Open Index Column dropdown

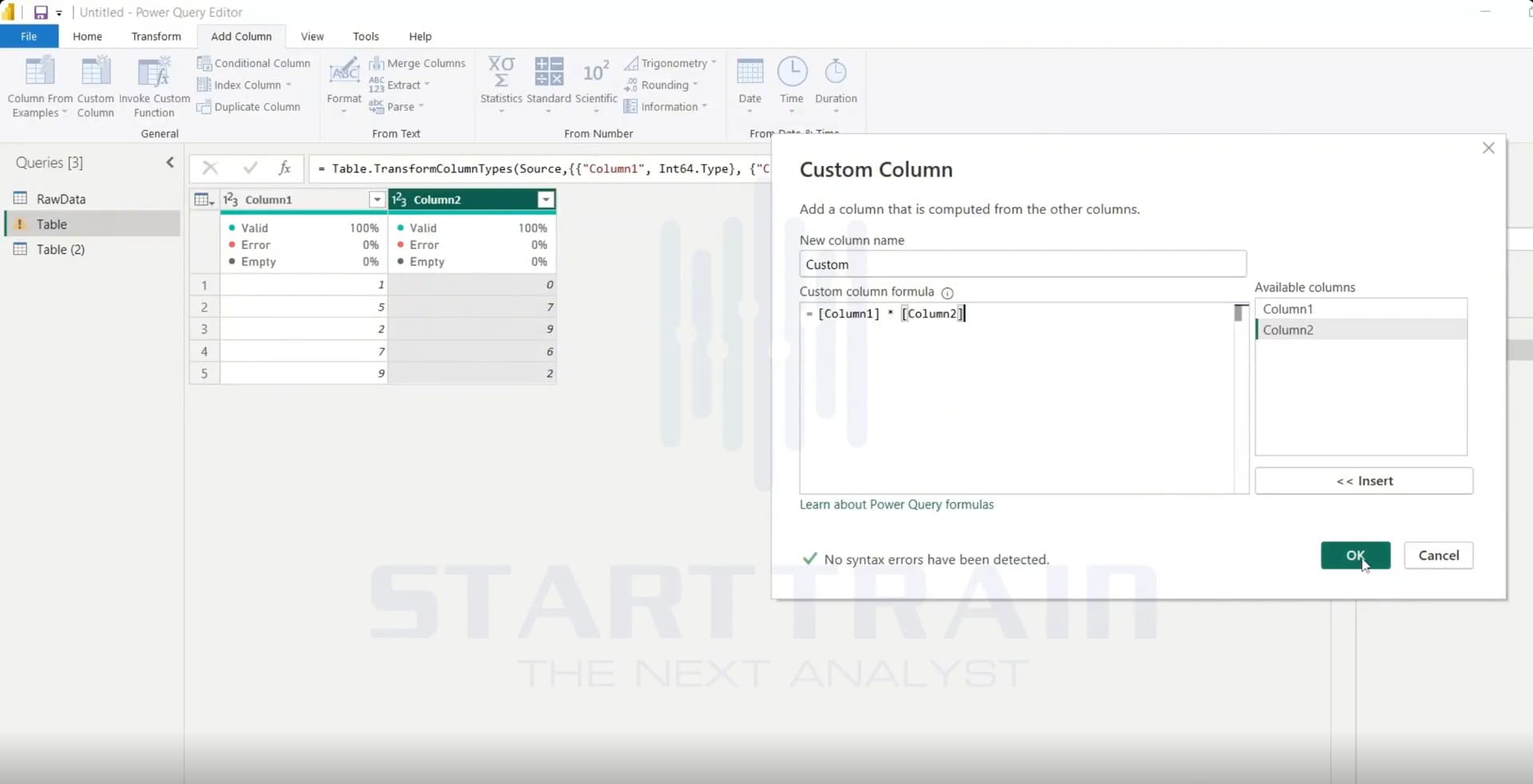[244, 85]
